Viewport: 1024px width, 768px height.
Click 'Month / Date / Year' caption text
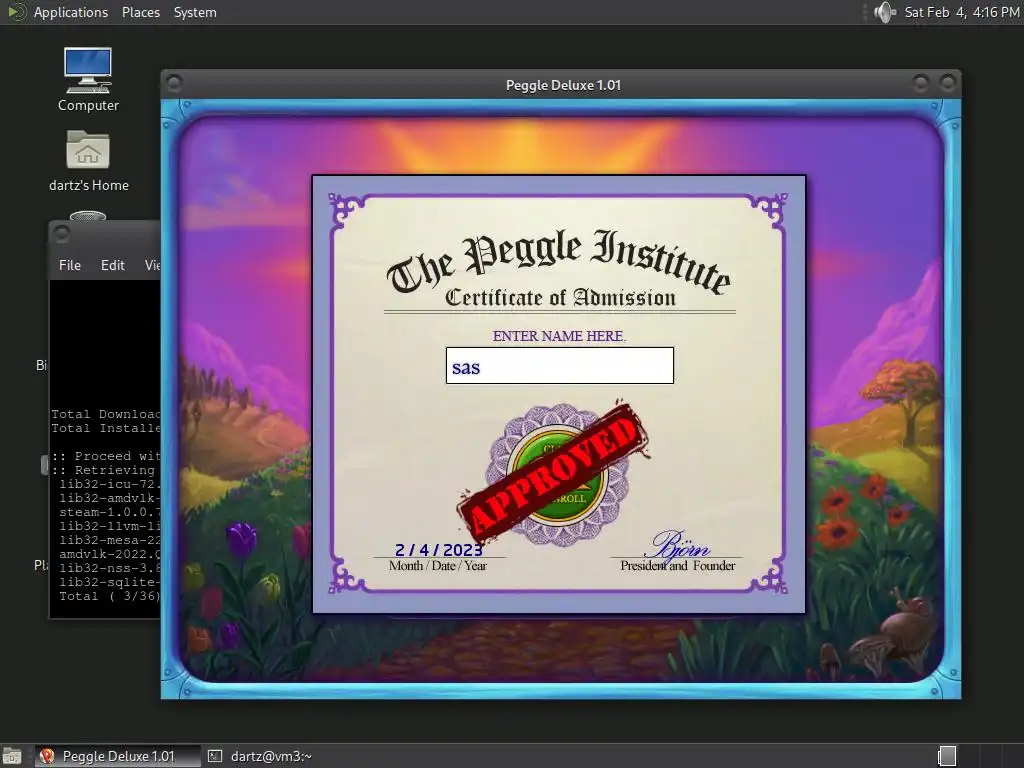(438, 566)
